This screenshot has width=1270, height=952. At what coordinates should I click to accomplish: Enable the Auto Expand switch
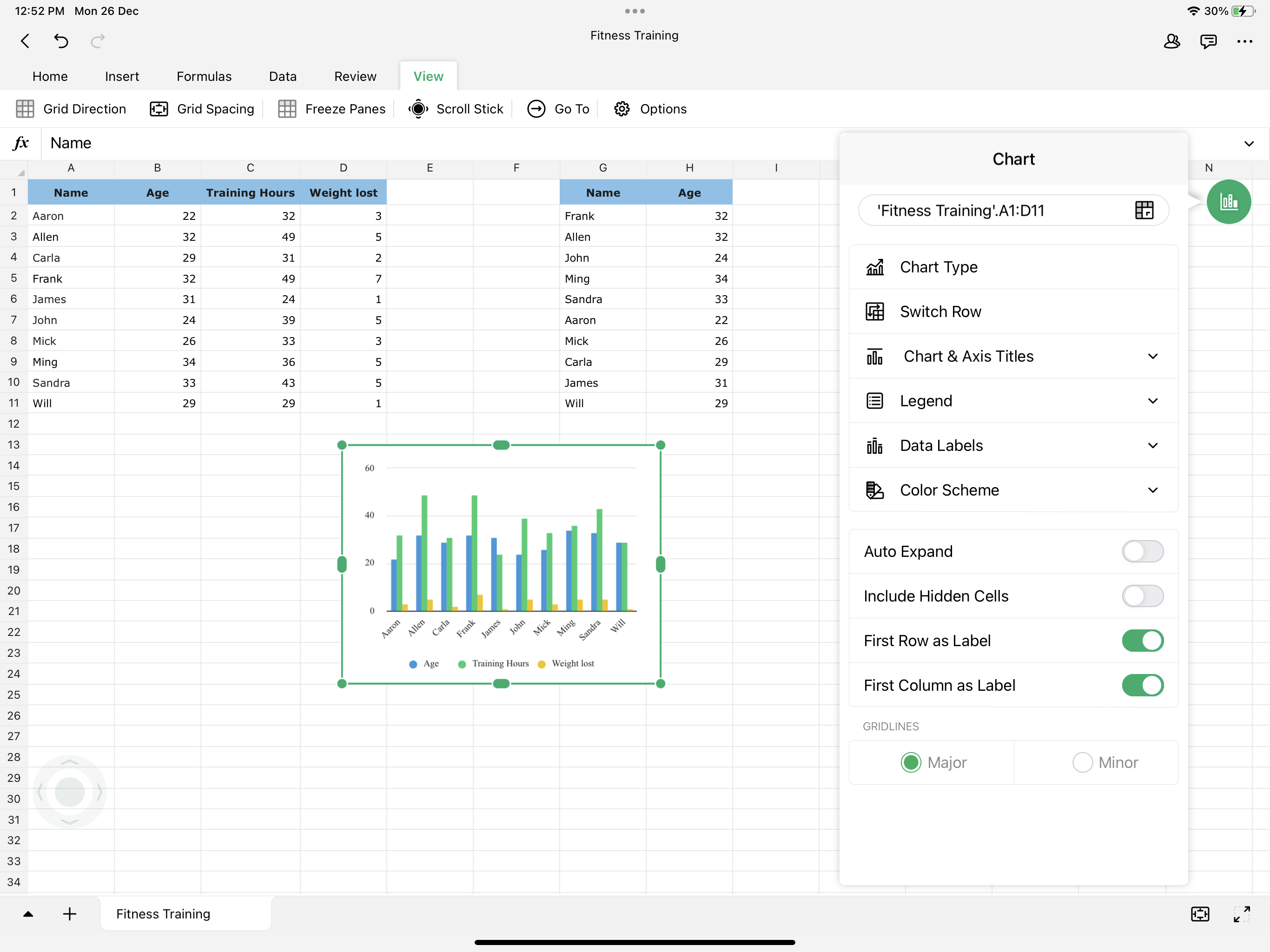[1142, 551]
